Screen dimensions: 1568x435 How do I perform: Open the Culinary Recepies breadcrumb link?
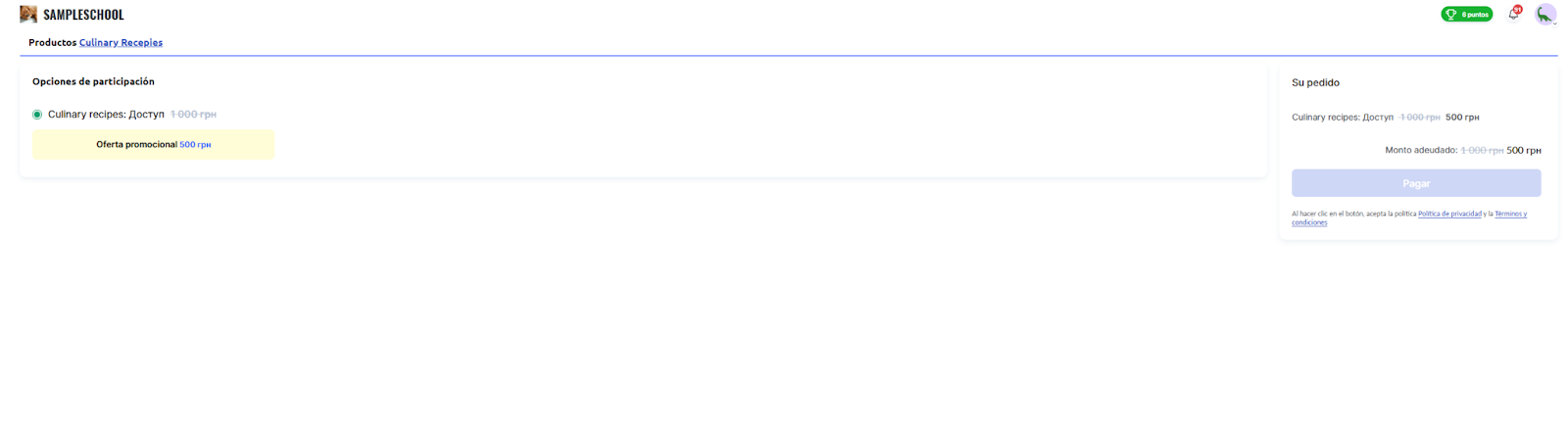(x=121, y=43)
